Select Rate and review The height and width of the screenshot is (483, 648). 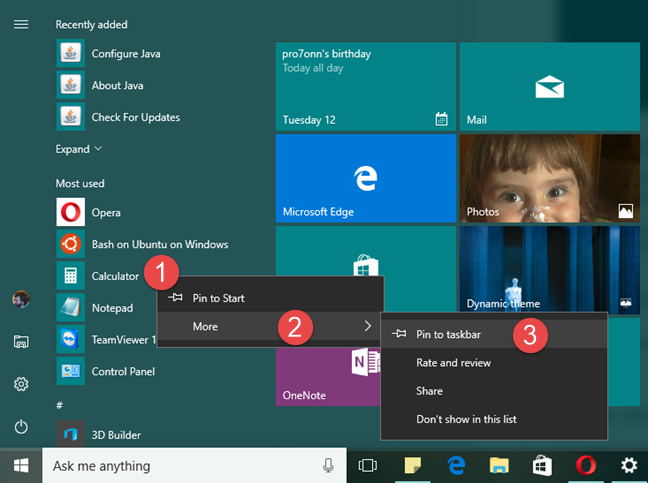point(494,362)
